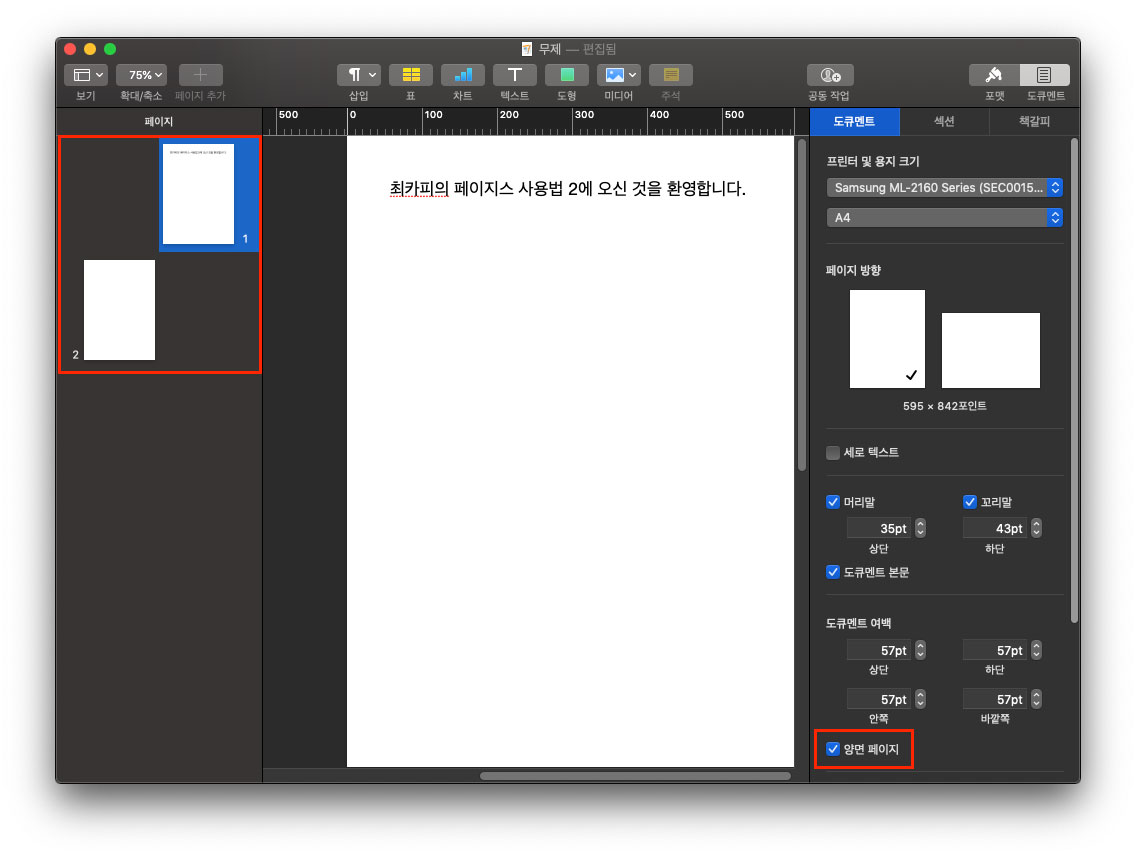
Task: Click the 하단 margin 57pt field
Action: point(995,651)
